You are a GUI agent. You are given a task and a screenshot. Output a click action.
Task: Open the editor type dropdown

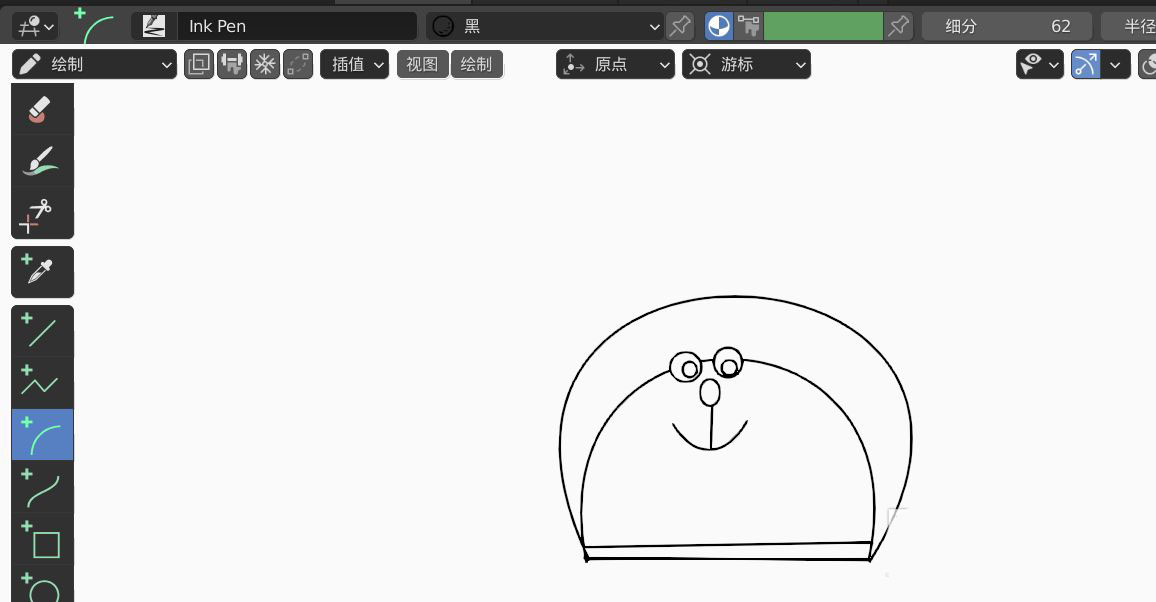pos(35,27)
